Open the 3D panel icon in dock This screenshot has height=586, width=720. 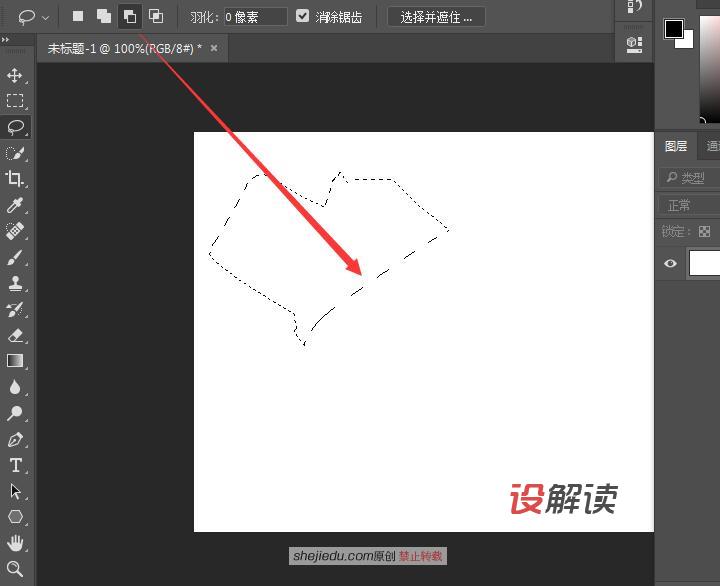(x=634, y=44)
